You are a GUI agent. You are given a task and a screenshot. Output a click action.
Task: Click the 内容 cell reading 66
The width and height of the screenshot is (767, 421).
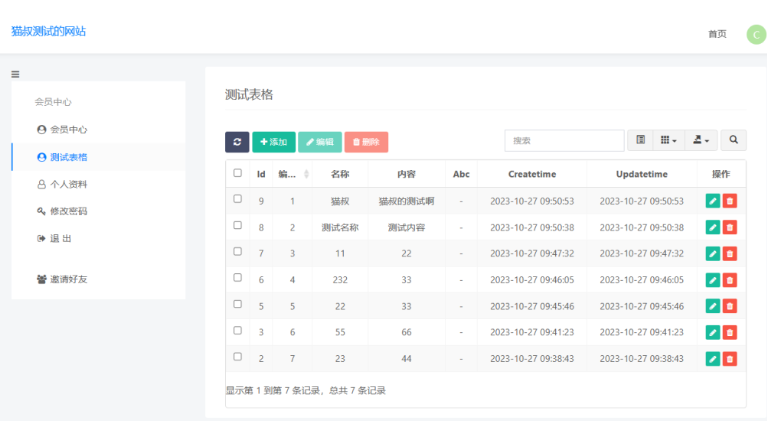tap(406, 332)
